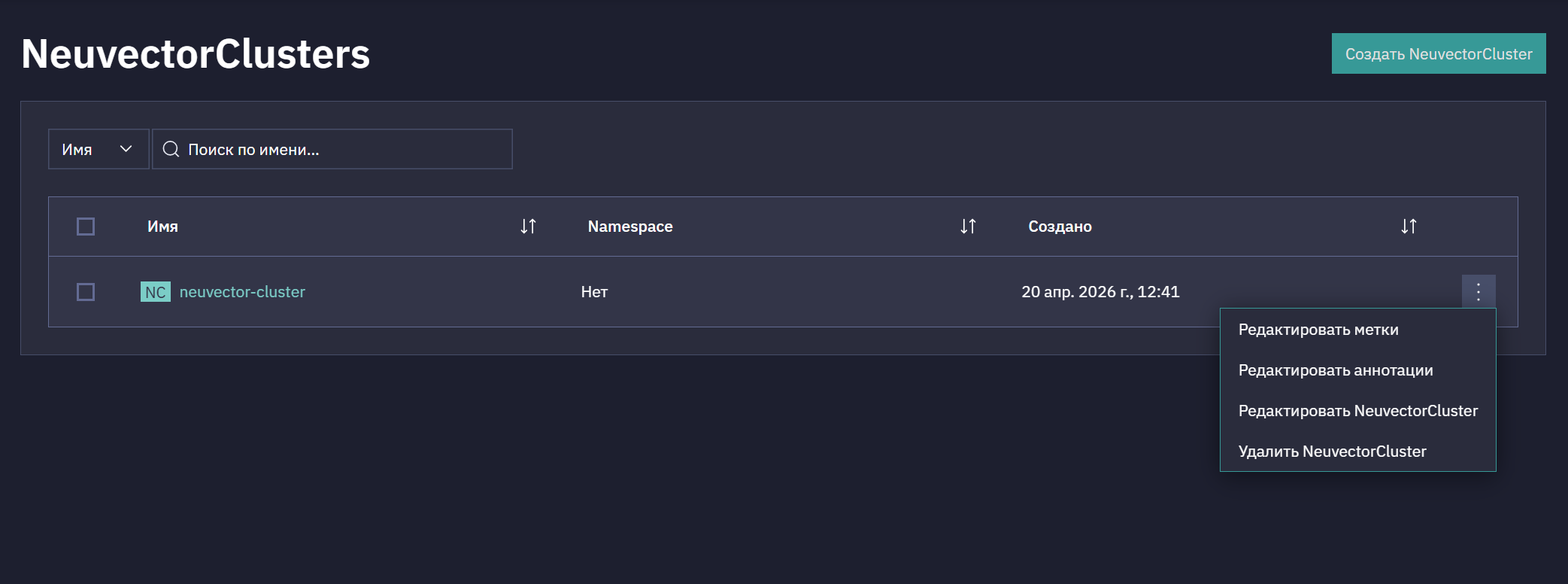
Task: Click the magnifier search icon
Action: click(171, 149)
